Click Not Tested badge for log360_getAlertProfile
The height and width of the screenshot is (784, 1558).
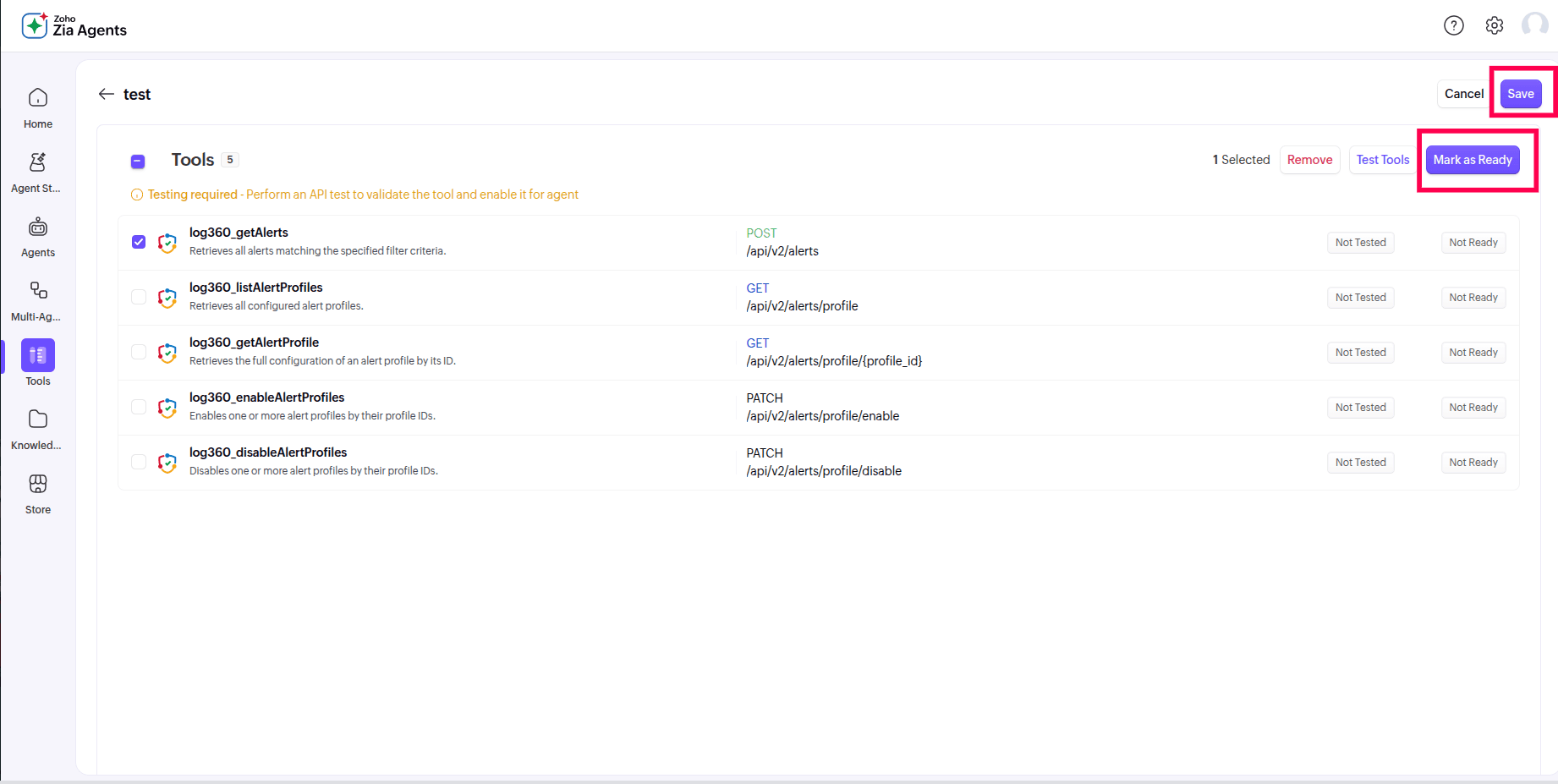pos(1360,353)
